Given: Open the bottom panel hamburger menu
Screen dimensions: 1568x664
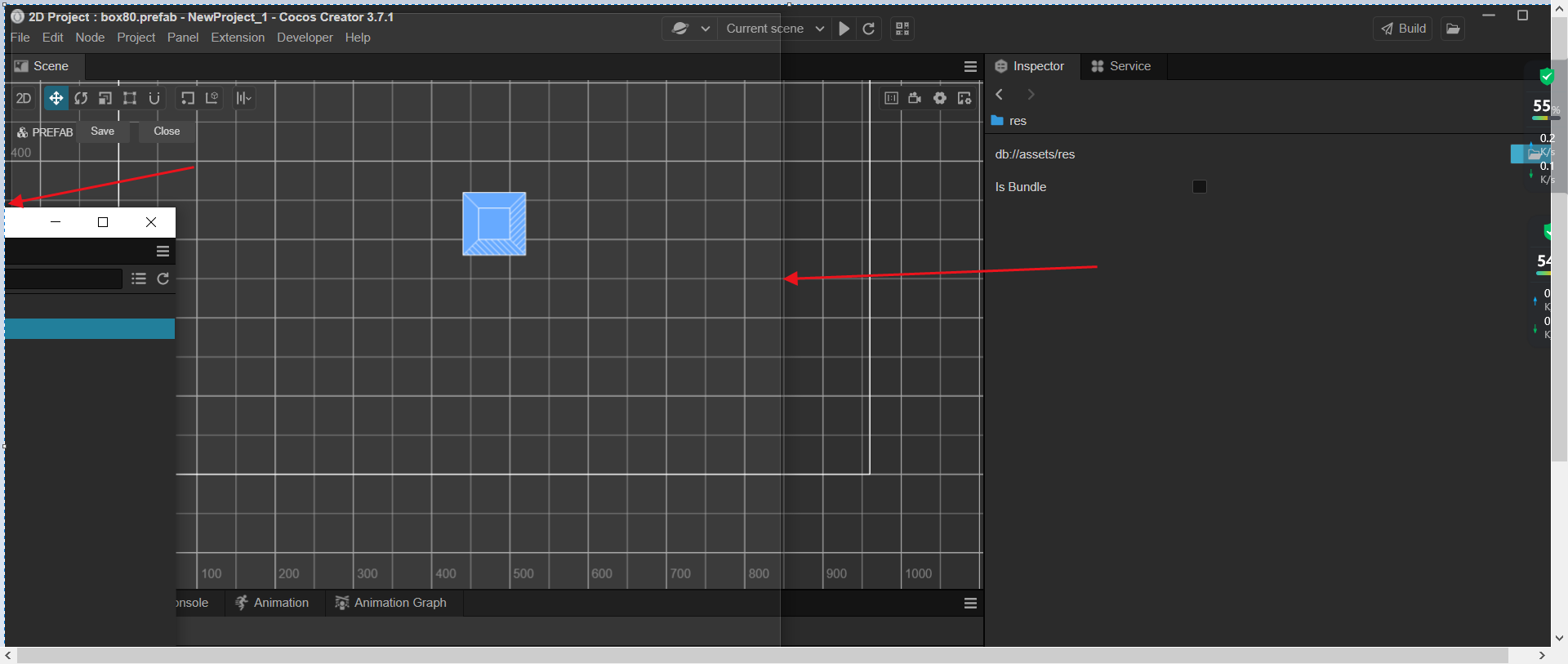Looking at the screenshot, I should 970,604.
